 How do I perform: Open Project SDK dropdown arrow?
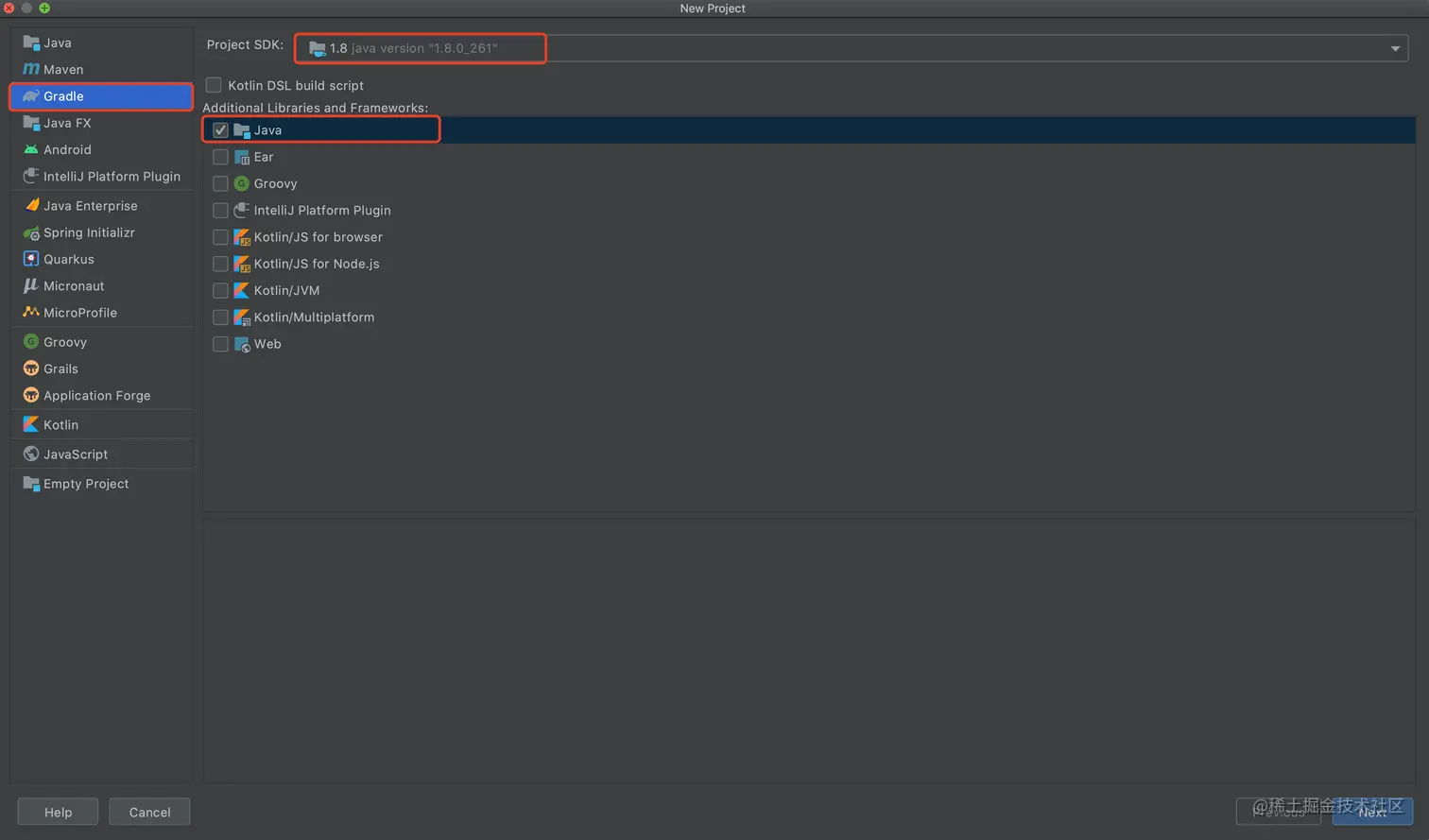point(1395,48)
